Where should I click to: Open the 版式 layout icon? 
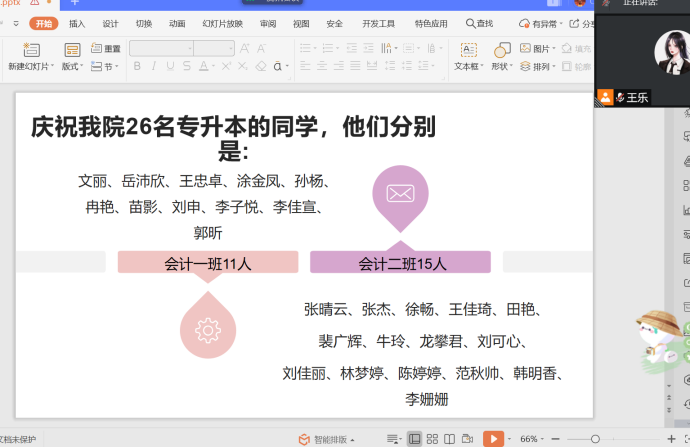coord(72,50)
